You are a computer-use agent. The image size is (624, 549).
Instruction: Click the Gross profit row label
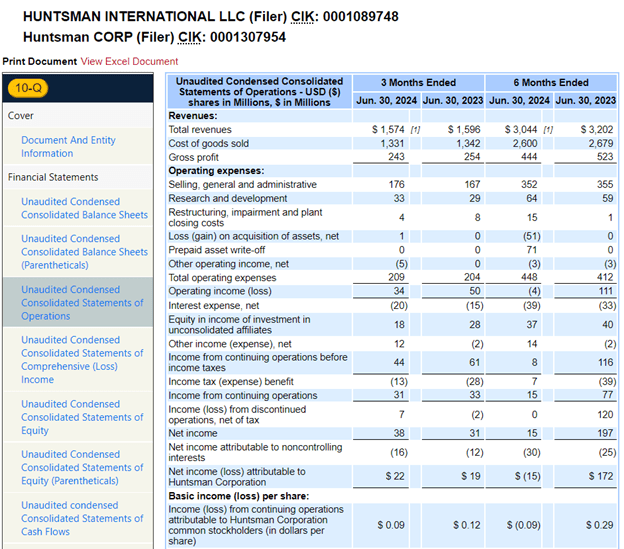(x=194, y=157)
